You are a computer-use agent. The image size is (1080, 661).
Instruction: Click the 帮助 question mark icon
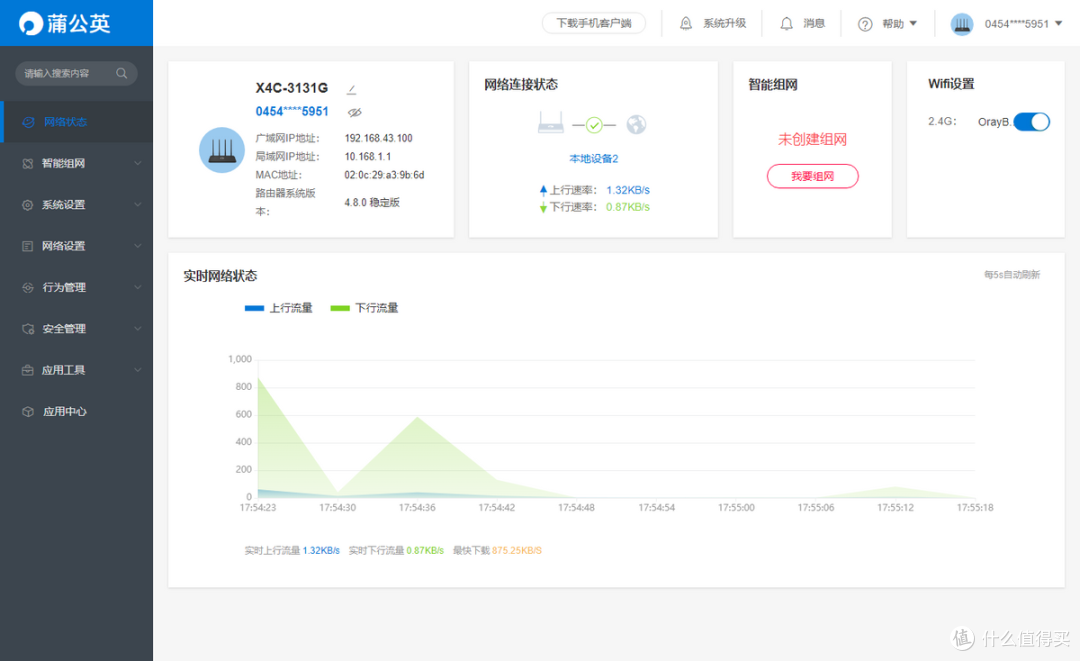(x=865, y=24)
